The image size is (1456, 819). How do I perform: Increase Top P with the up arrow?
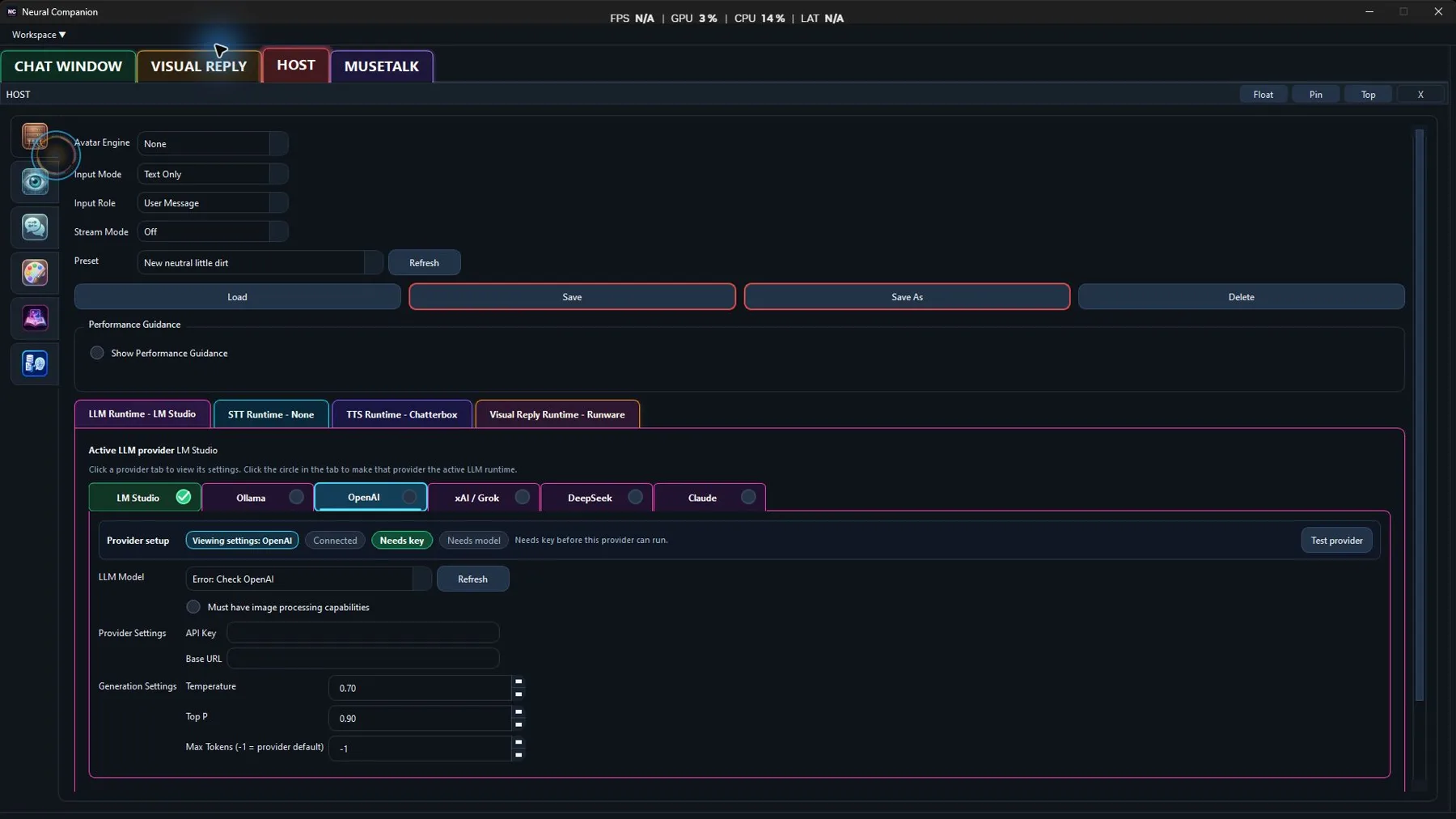click(518, 712)
